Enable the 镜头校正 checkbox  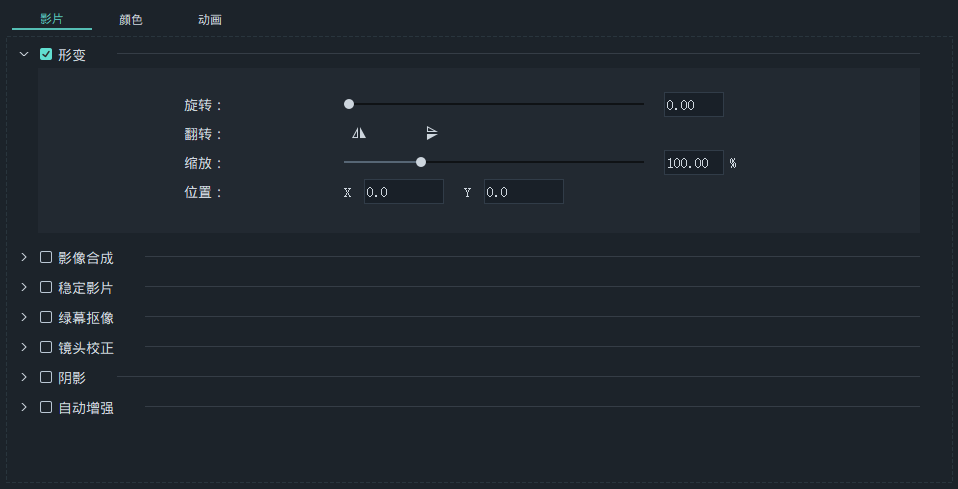(x=46, y=347)
